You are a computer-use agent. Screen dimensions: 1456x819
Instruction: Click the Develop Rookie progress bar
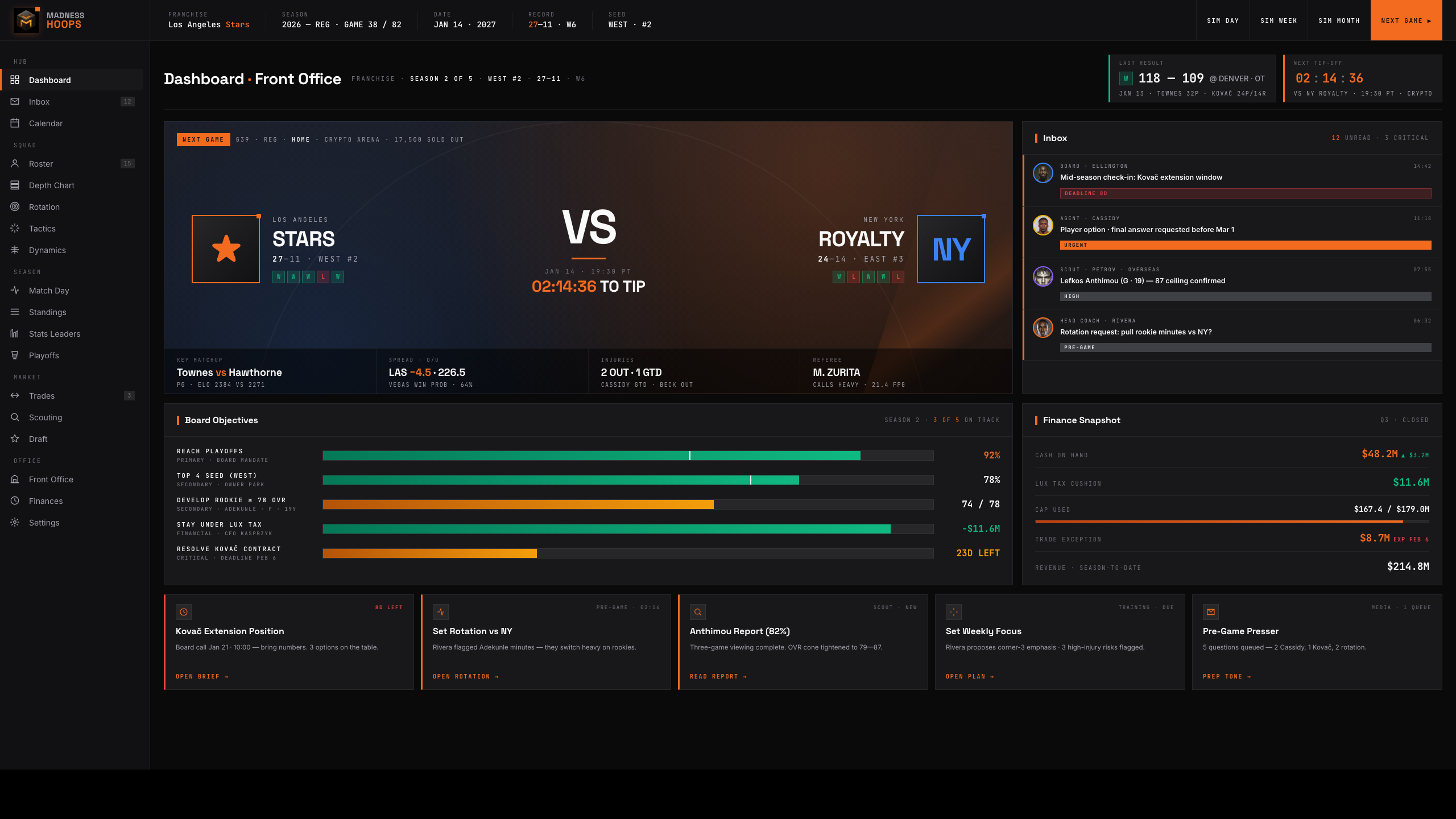[x=628, y=504]
